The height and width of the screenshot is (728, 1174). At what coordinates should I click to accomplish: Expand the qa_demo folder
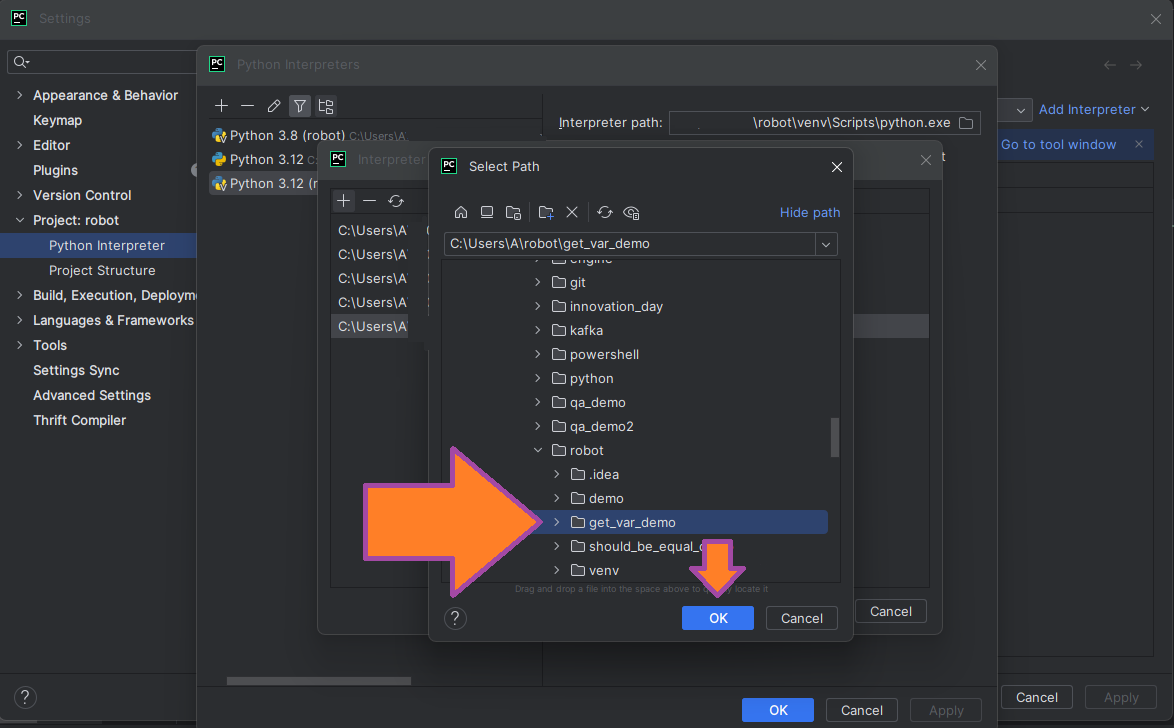pos(538,402)
